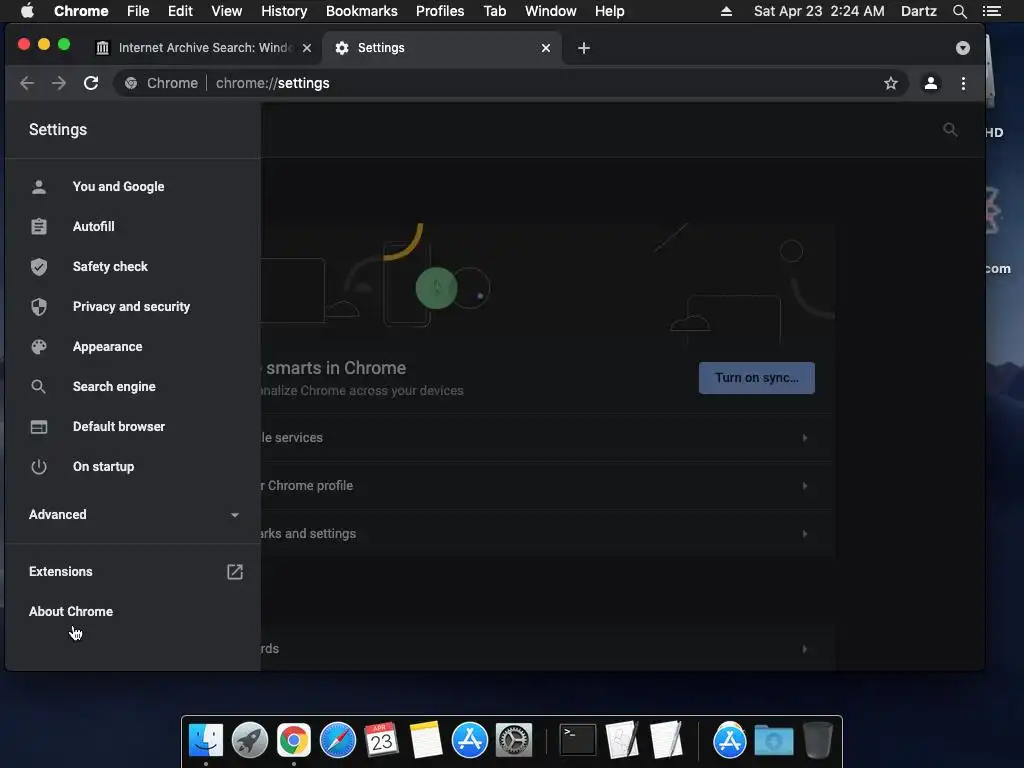Bookmark this page with the star icon
The height and width of the screenshot is (768, 1024).
click(x=891, y=83)
